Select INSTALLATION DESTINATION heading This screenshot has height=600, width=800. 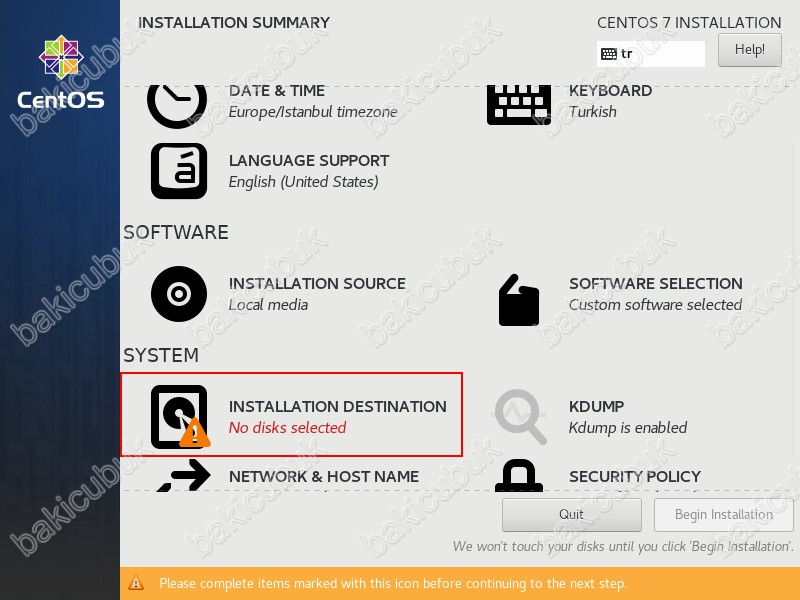click(x=338, y=407)
